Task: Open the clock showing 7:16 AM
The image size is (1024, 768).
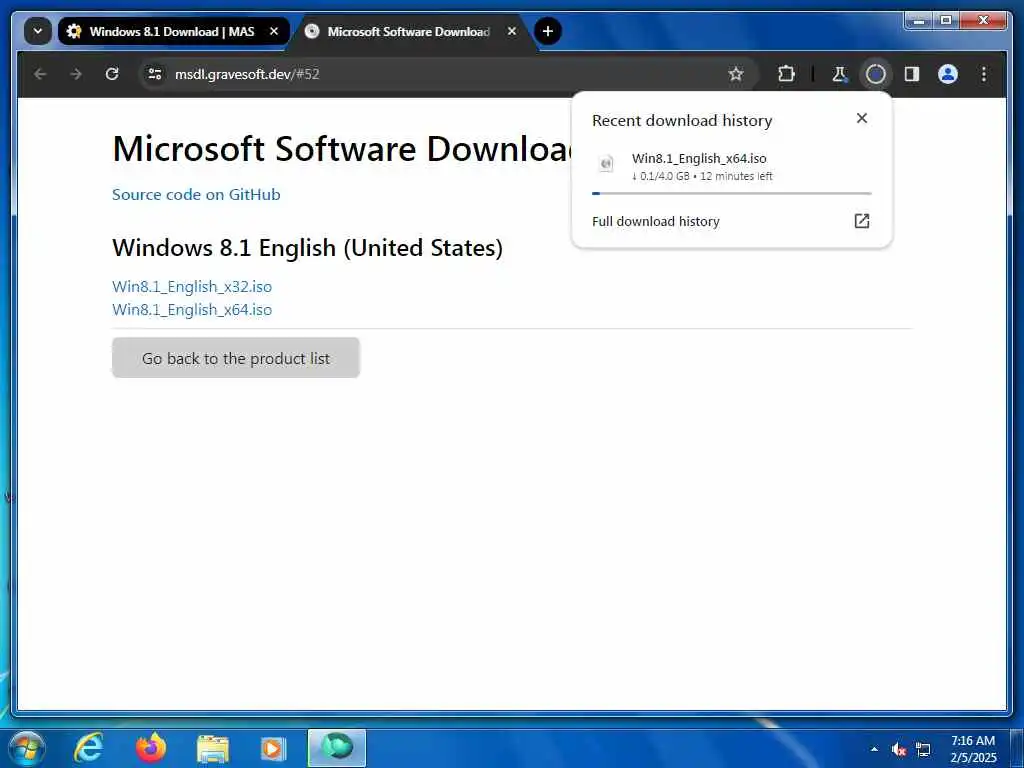Action: (x=973, y=749)
